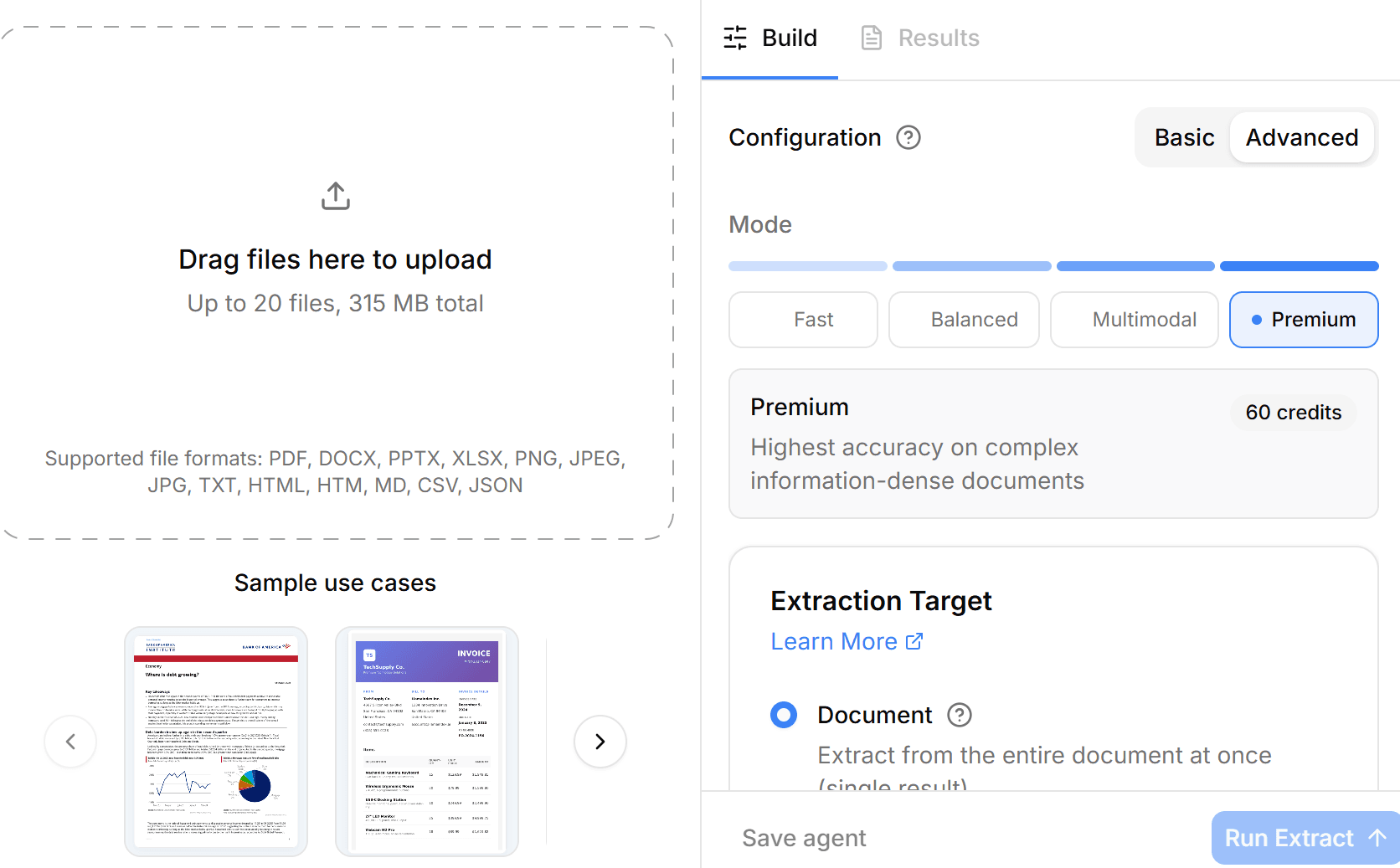Switch configuration to Basic
The width and height of the screenshot is (1400, 868).
click(x=1184, y=137)
